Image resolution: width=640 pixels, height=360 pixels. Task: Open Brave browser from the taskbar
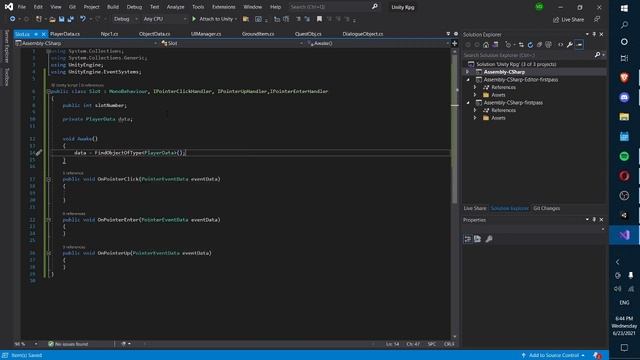click(x=624, y=78)
